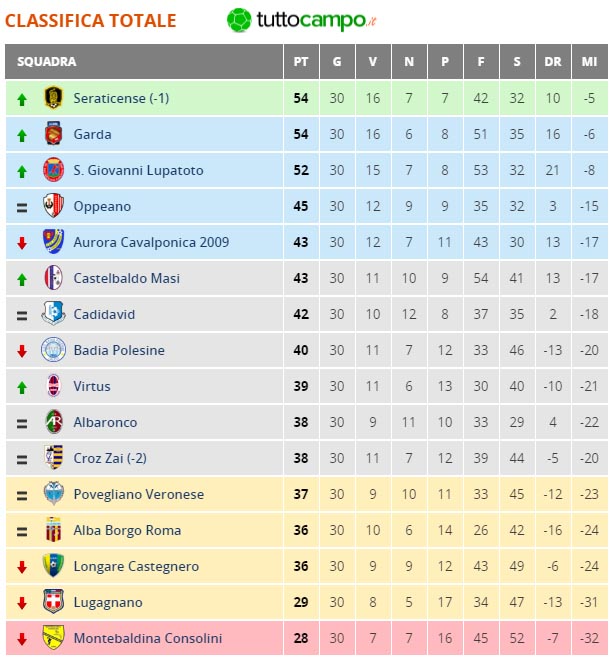Screen dimensions: 609x668
Task: Open the S. Giovanni Lupatoto team link
Action: point(138,170)
